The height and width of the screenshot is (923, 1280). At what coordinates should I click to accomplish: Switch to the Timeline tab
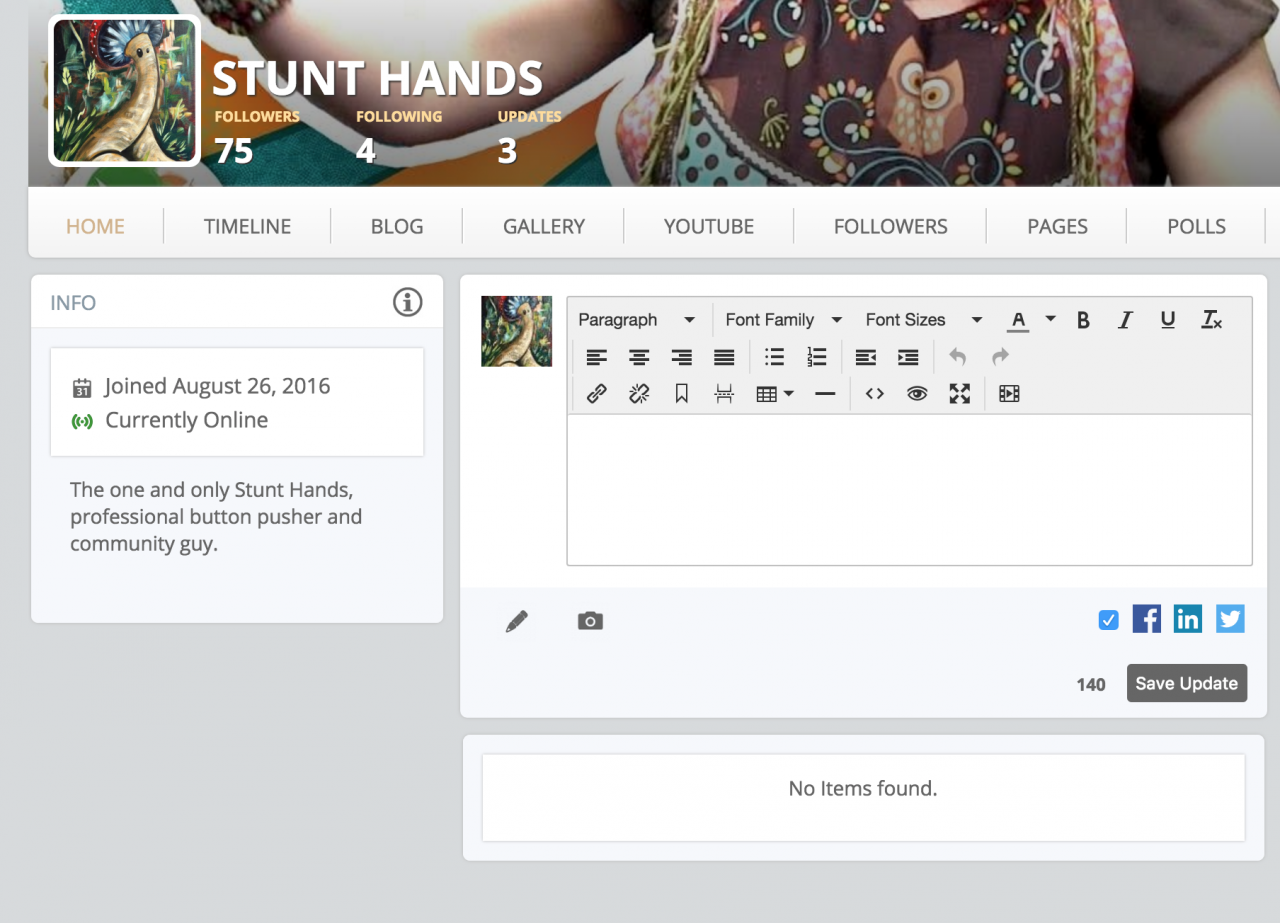point(247,226)
